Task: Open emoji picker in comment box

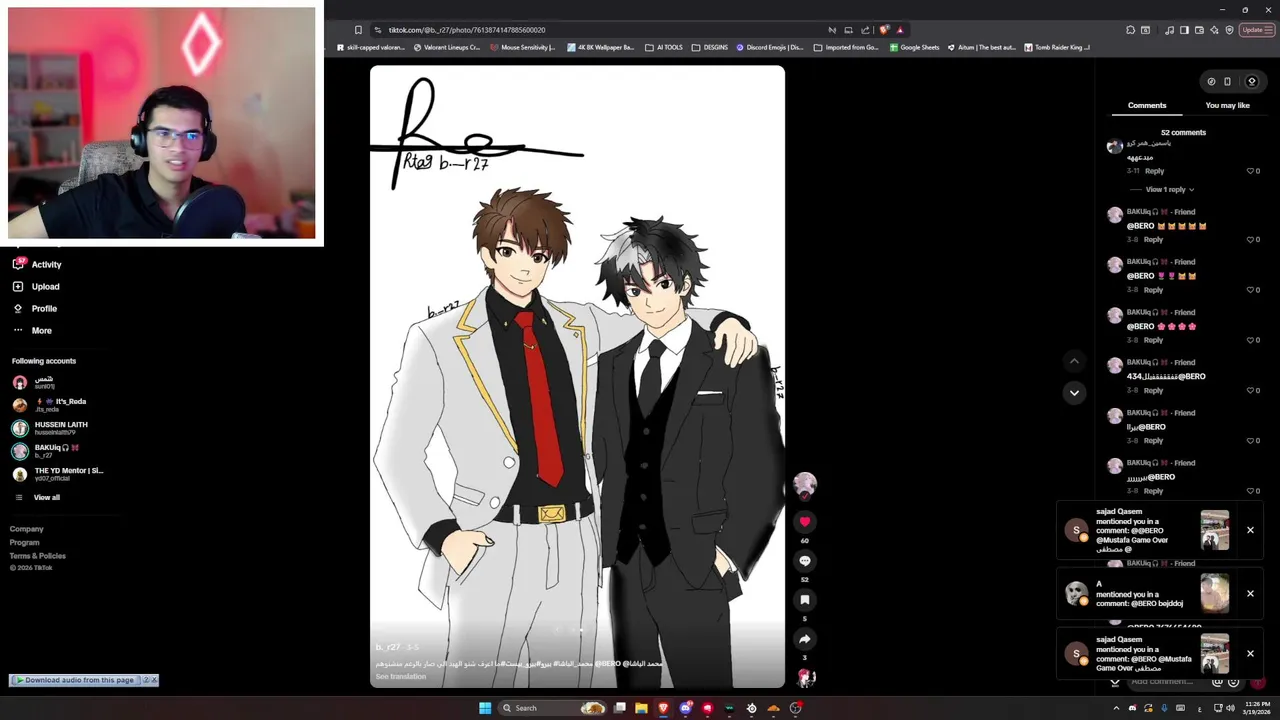Action: click(x=1233, y=682)
